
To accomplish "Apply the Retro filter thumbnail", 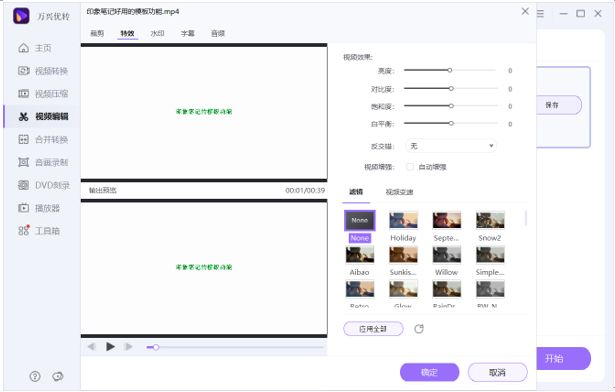I will click(x=360, y=289).
